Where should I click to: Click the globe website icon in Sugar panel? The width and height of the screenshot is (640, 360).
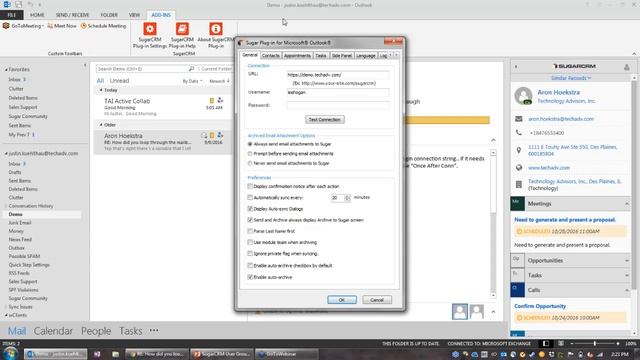pos(518,167)
